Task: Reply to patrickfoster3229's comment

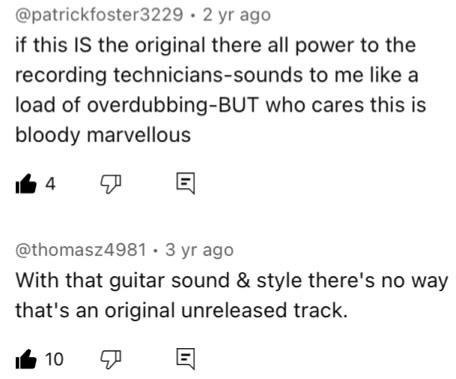Action: (x=185, y=183)
